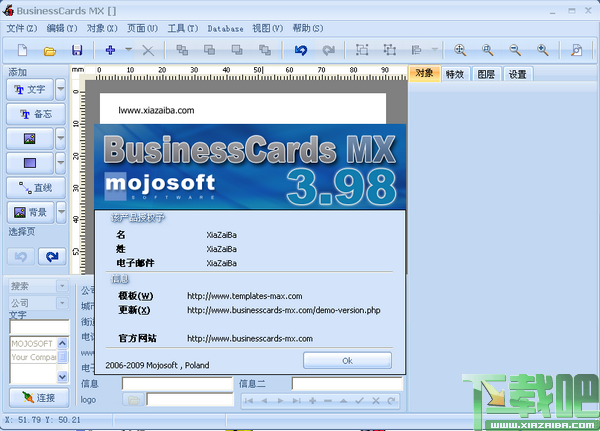Screen dimensions: 600x431
Task: Post database edit with checkmark icon
Action: pos(359,401)
